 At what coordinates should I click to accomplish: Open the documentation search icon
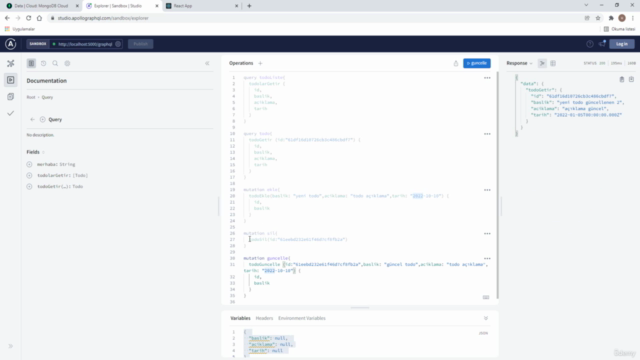click(55, 63)
